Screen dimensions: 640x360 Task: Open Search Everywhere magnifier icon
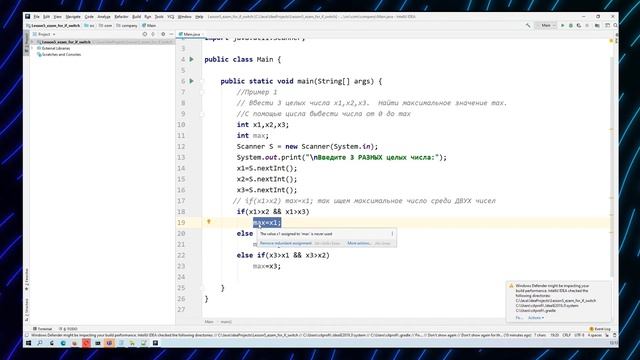coord(615,25)
